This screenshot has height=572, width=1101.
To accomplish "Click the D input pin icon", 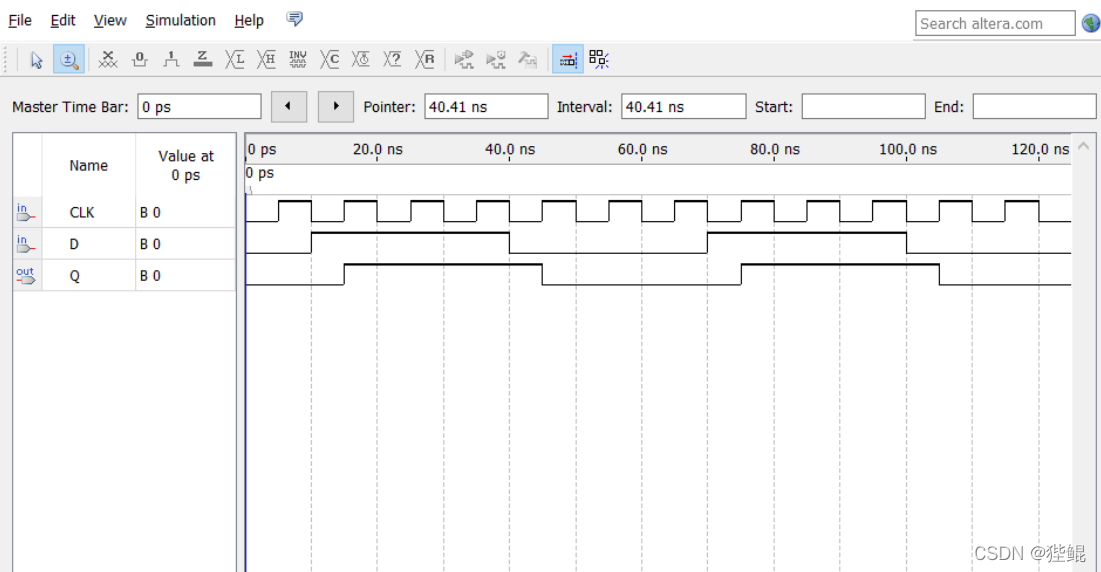I will point(25,244).
